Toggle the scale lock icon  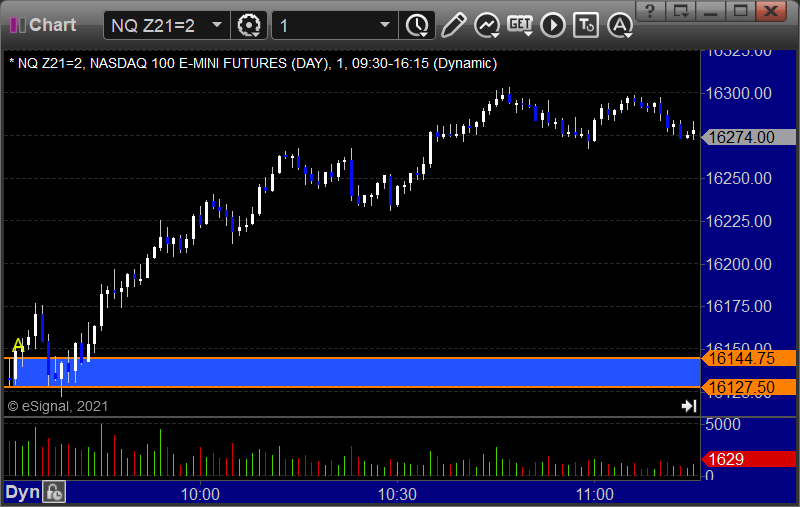click(54, 493)
